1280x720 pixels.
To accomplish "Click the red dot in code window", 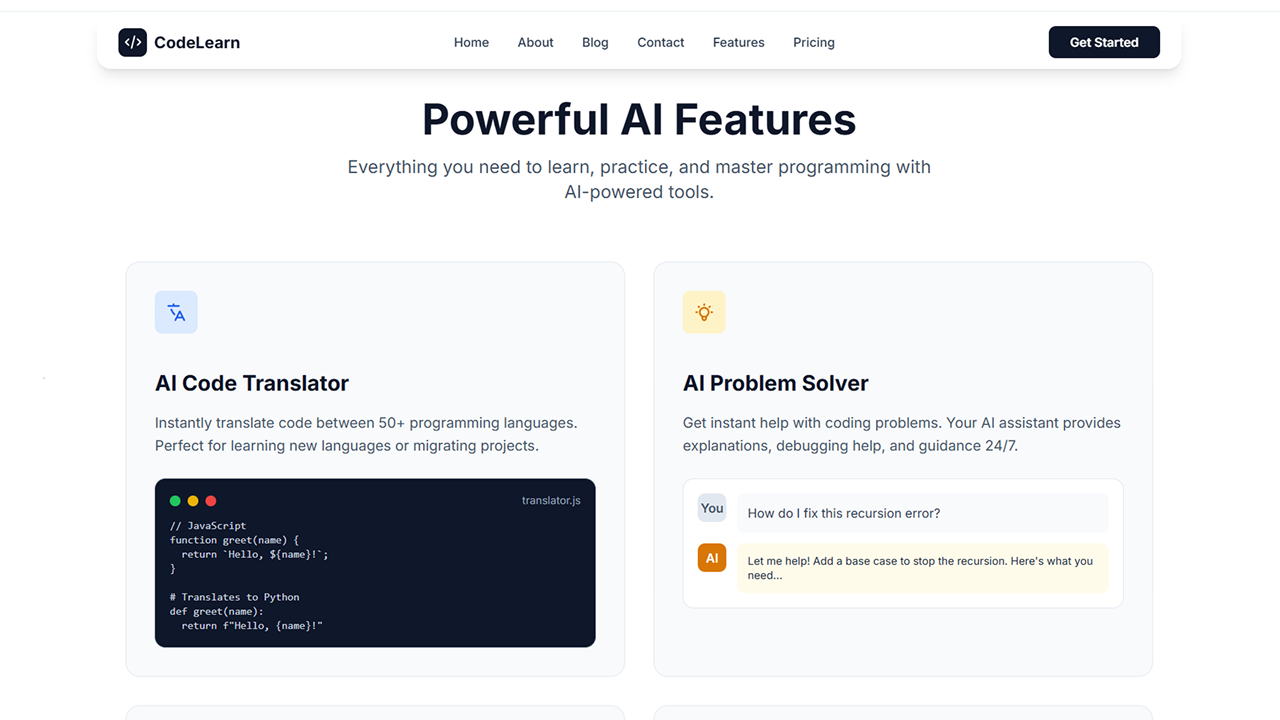I will 211,501.
